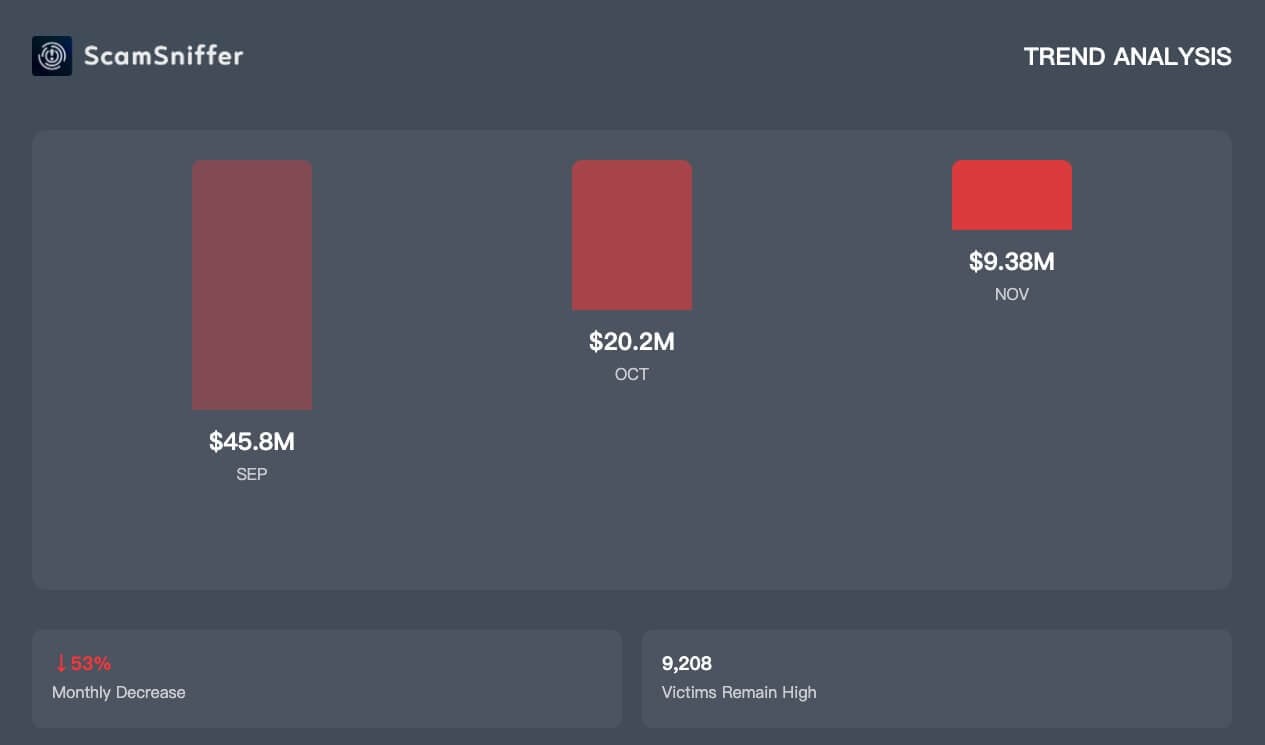This screenshot has width=1265, height=745.
Task: Click the 53% decrease figure
Action: pos(90,663)
